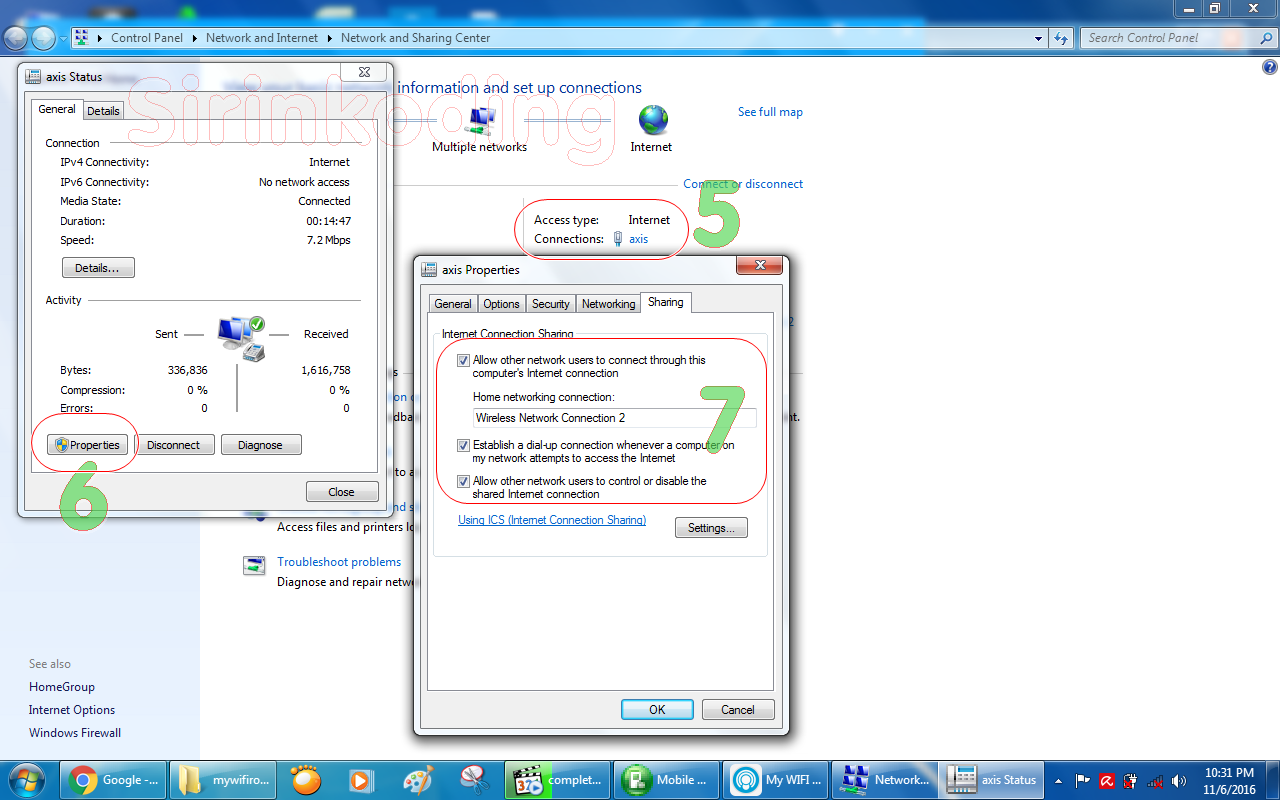Image resolution: width=1280 pixels, height=800 pixels.
Task: Open the Security tab in axis Properties
Action: click(551, 304)
